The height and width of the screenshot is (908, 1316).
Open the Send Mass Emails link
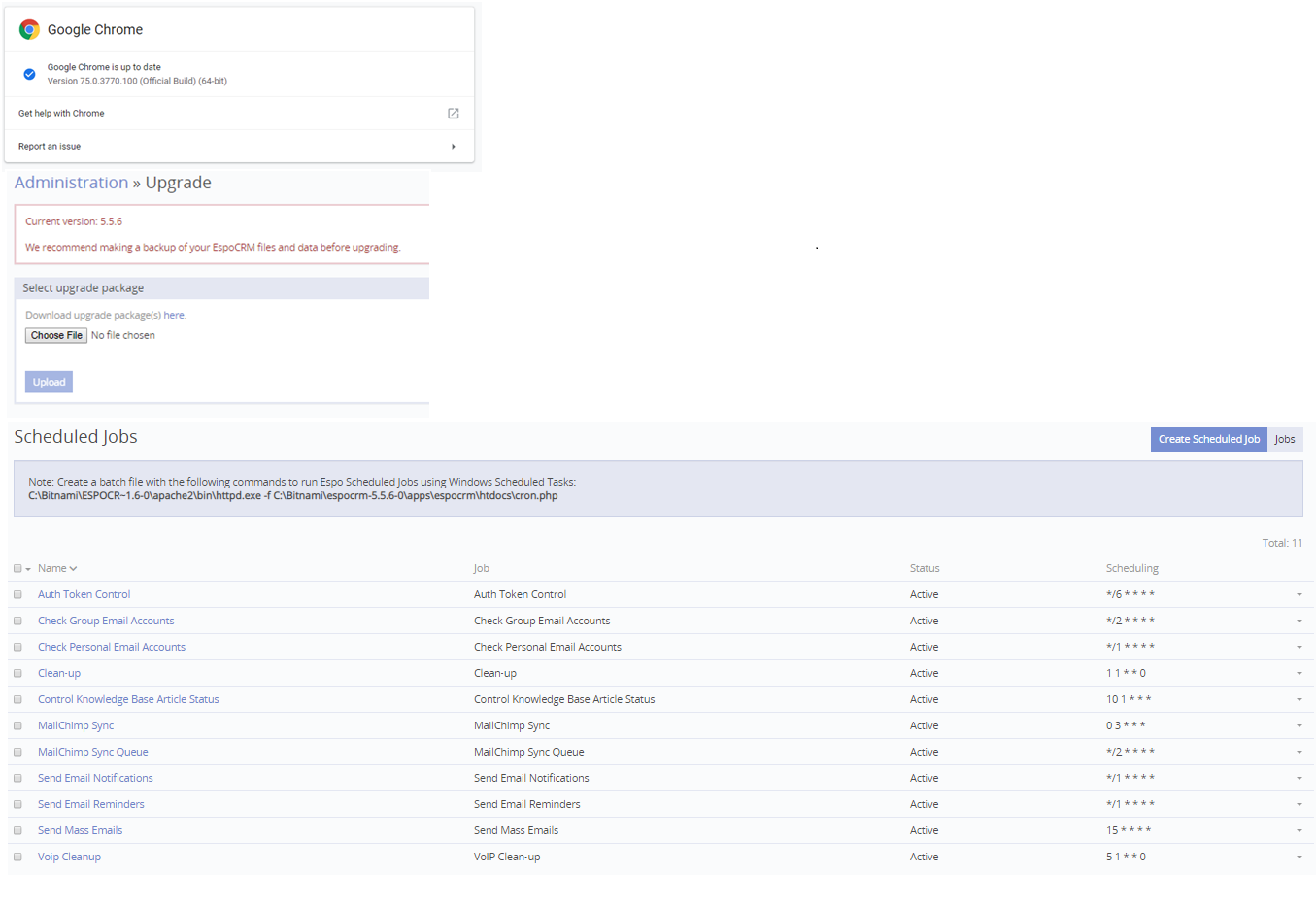click(80, 830)
